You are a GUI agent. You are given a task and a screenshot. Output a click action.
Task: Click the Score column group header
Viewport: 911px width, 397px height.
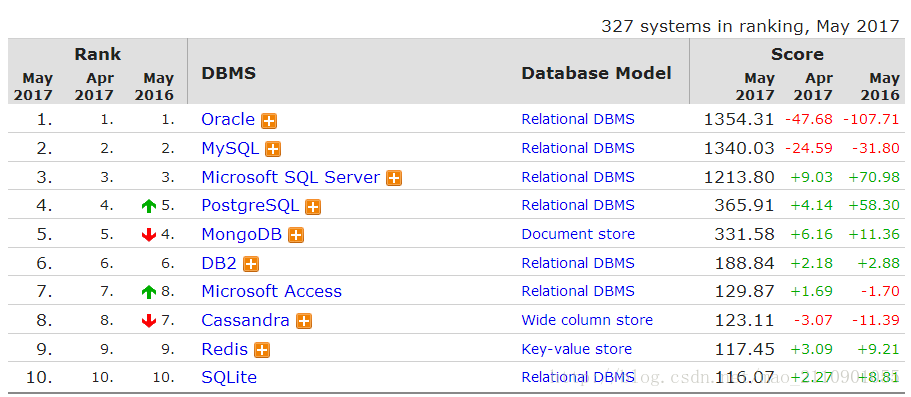click(x=797, y=55)
